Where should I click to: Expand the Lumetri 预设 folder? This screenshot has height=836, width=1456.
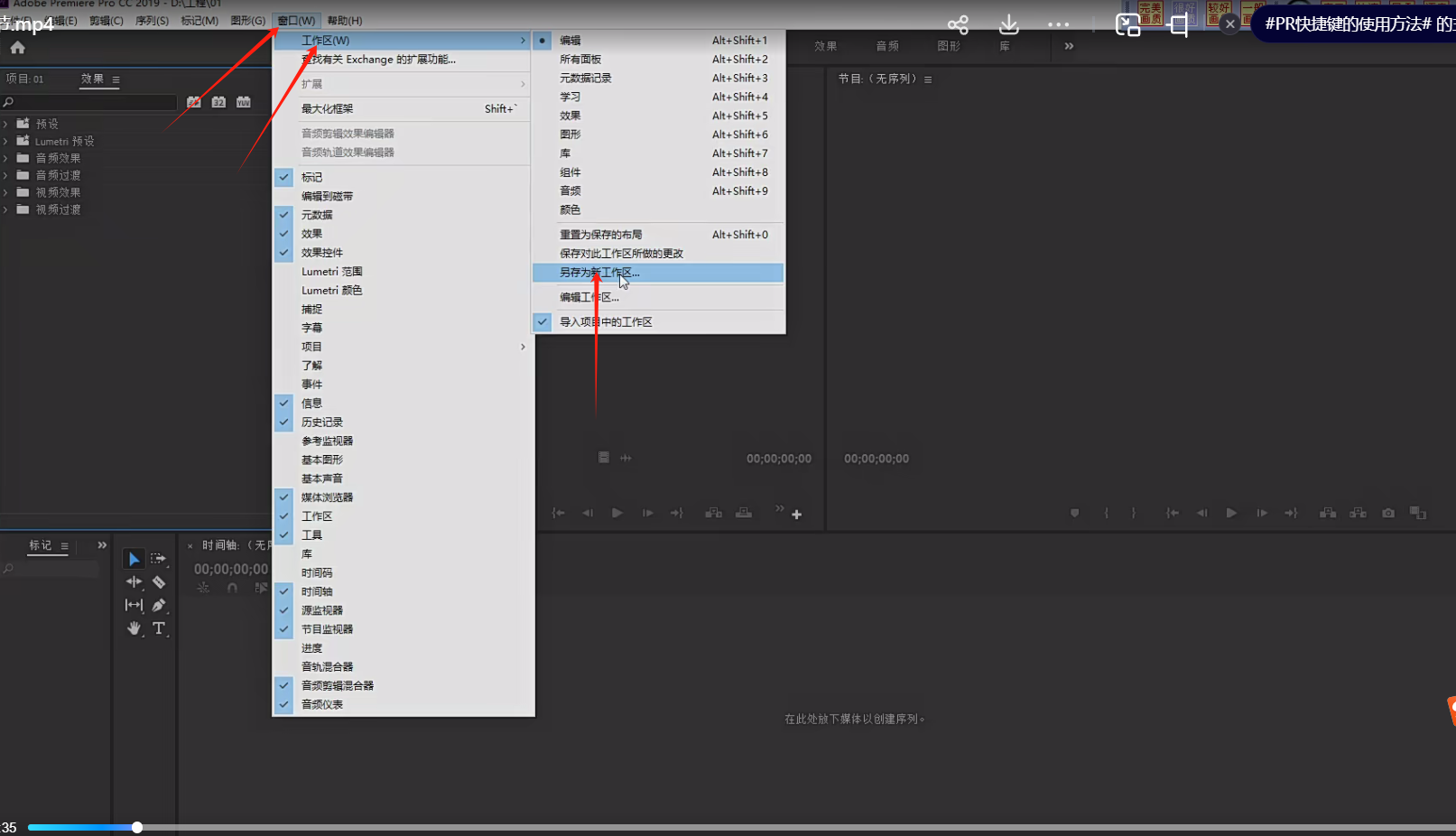[6, 141]
